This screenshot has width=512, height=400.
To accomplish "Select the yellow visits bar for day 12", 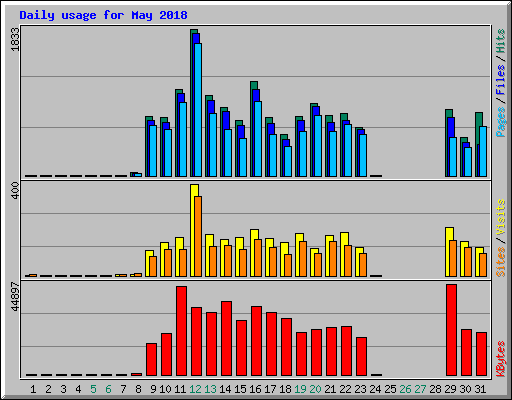I will tap(193, 230).
